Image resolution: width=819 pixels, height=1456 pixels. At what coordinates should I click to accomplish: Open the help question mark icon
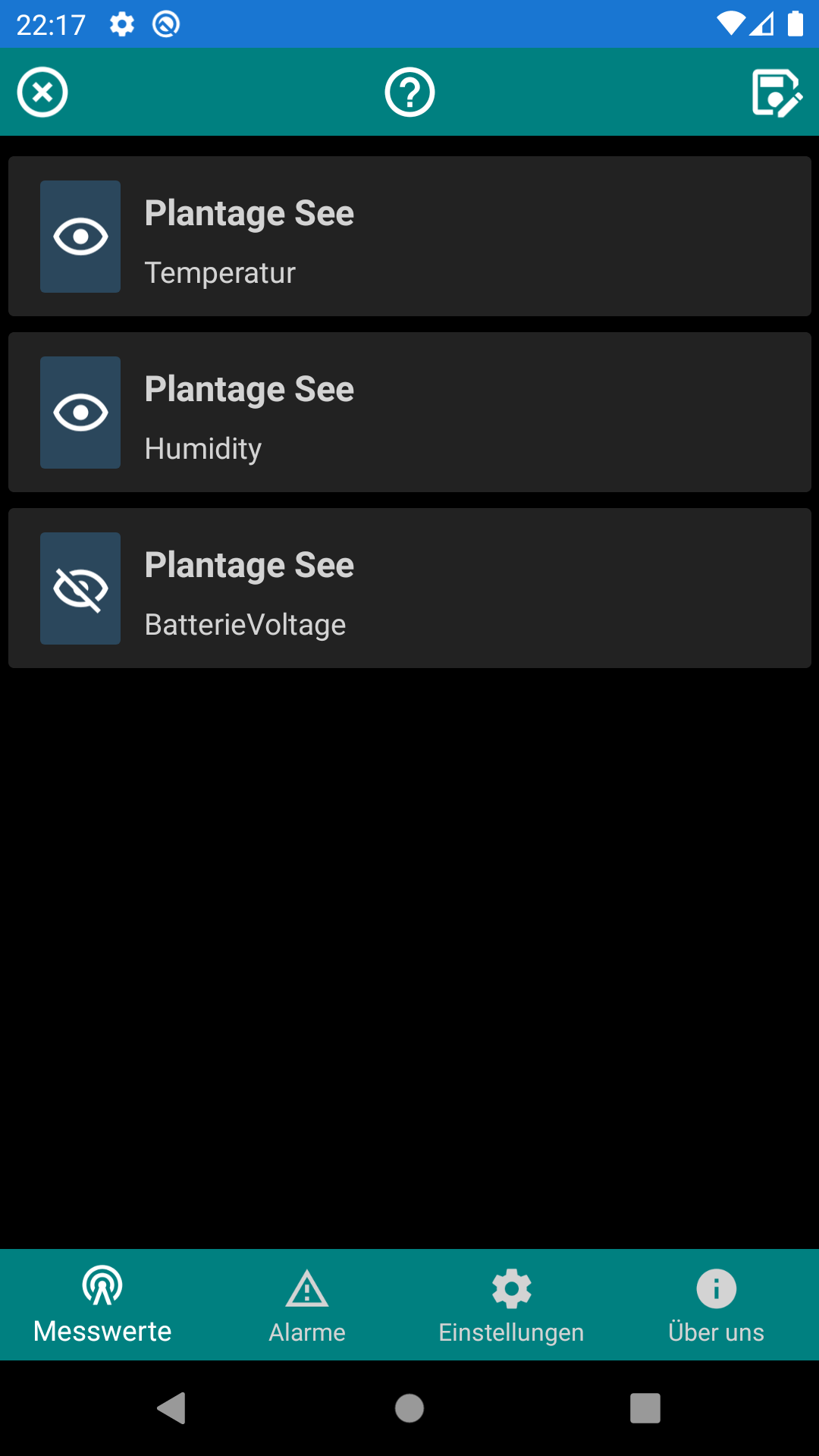(x=409, y=93)
